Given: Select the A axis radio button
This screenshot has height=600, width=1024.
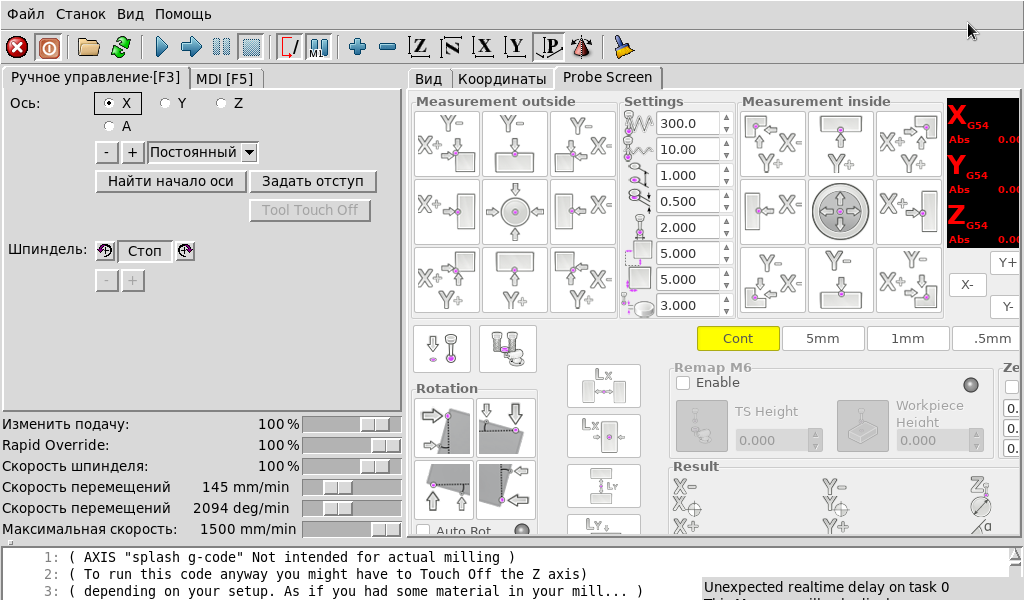Looking at the screenshot, I should point(109,127).
